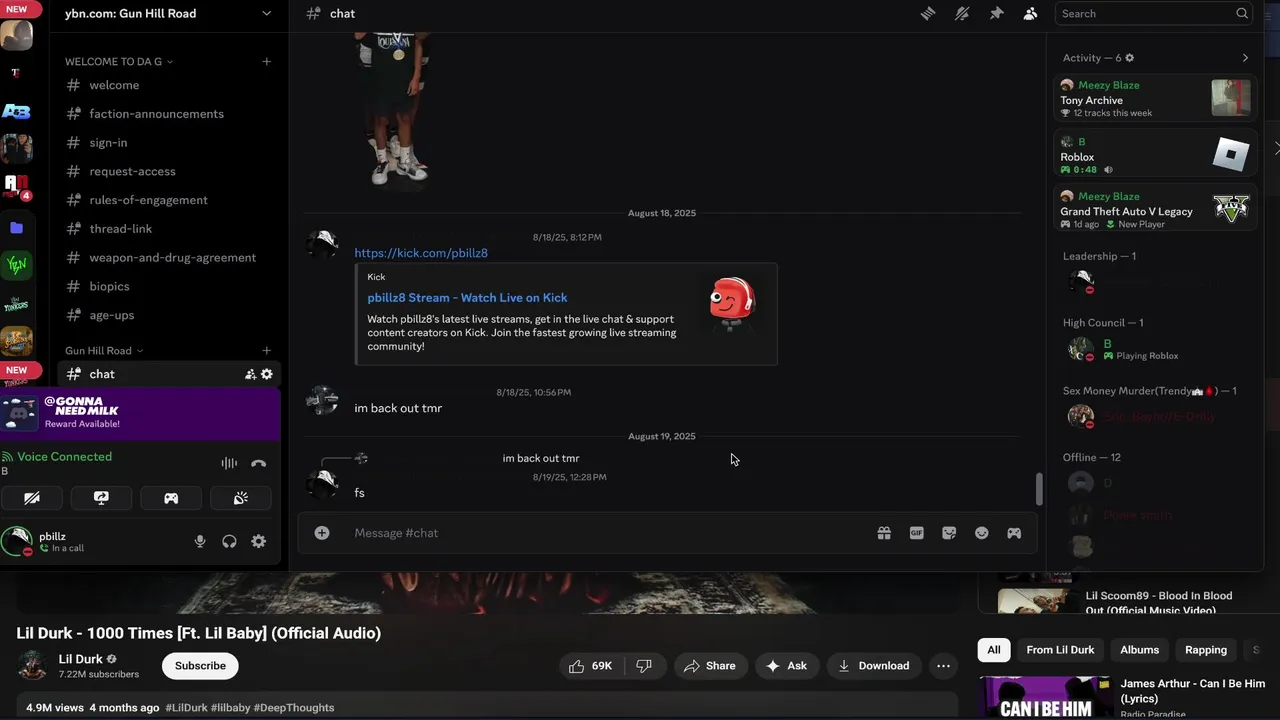Dislike the YouTube video
Viewport: 1280px width, 720px height.
pos(644,666)
